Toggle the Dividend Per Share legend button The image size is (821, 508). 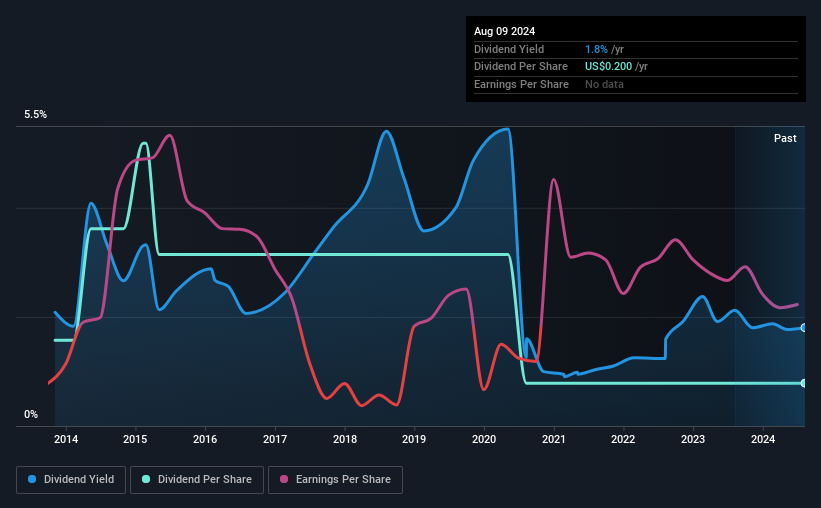pos(197,480)
